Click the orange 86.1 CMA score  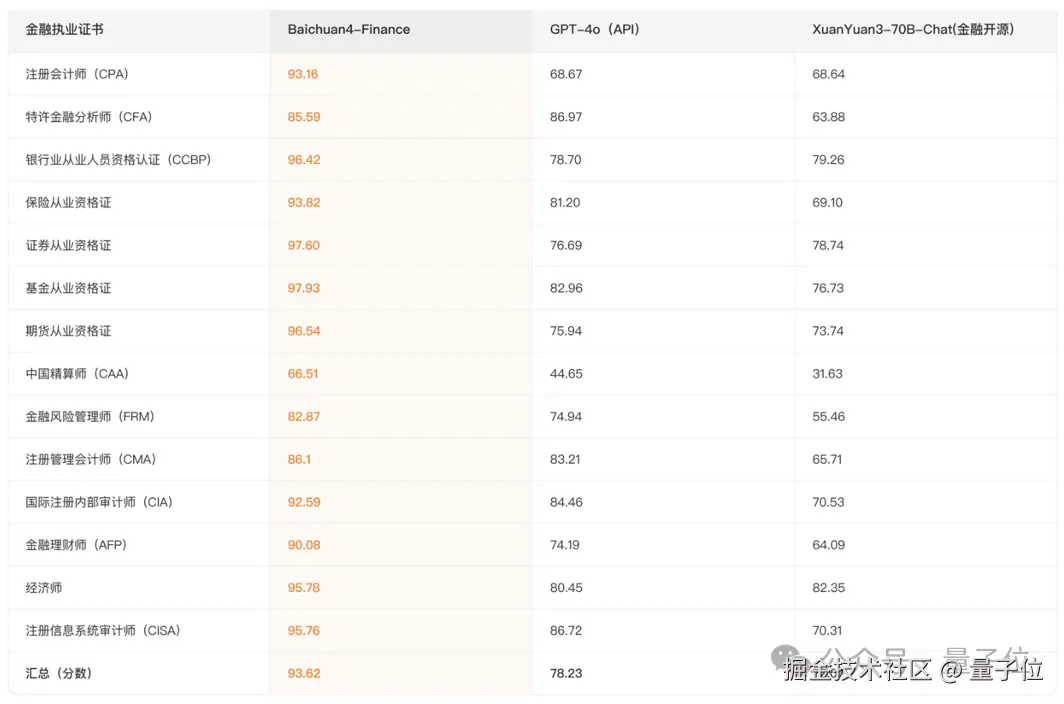[299, 460]
